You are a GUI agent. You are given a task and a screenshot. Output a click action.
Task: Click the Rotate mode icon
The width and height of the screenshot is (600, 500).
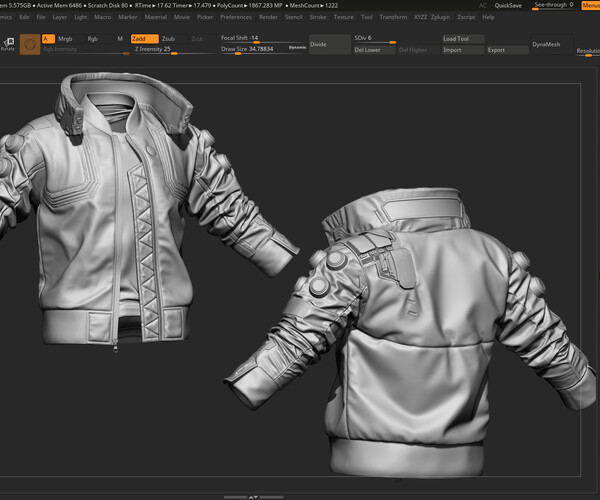8,43
